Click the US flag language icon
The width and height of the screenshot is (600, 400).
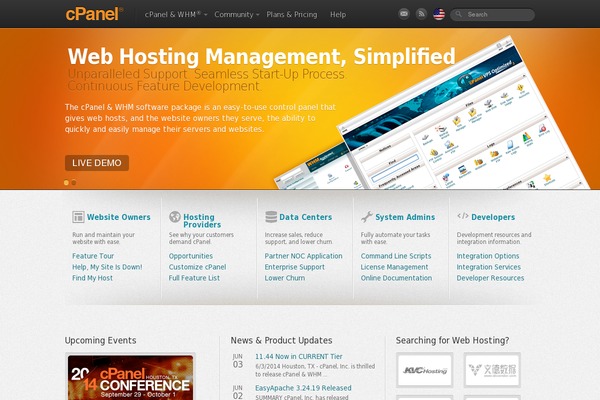click(439, 15)
